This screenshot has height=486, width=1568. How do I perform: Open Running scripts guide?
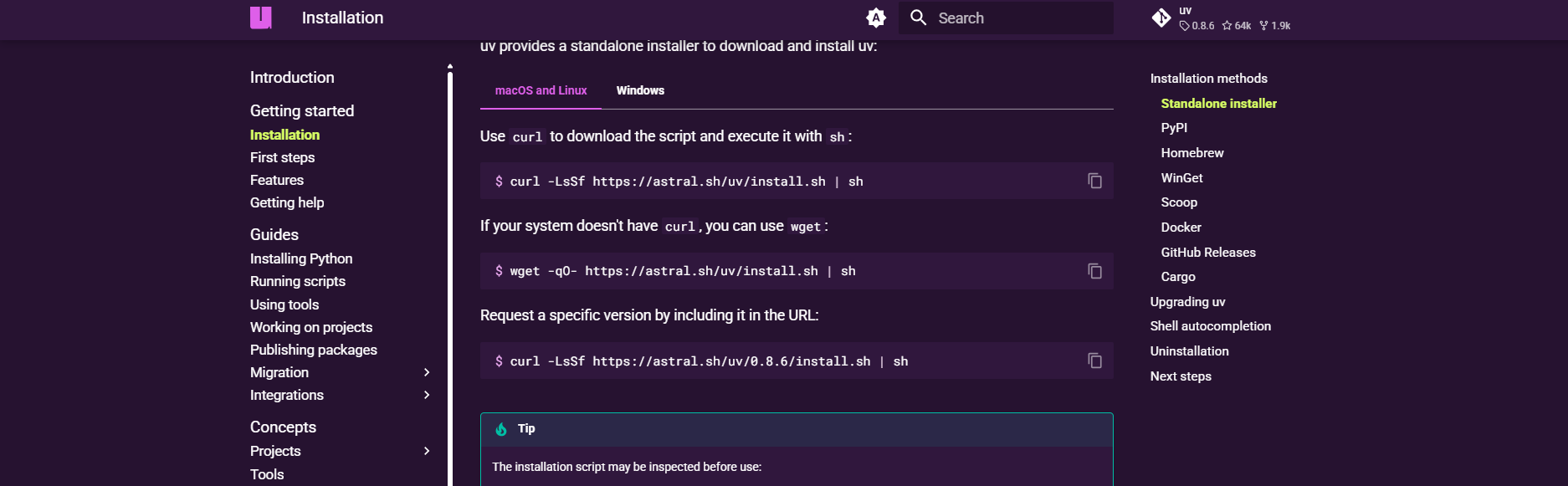click(x=298, y=281)
